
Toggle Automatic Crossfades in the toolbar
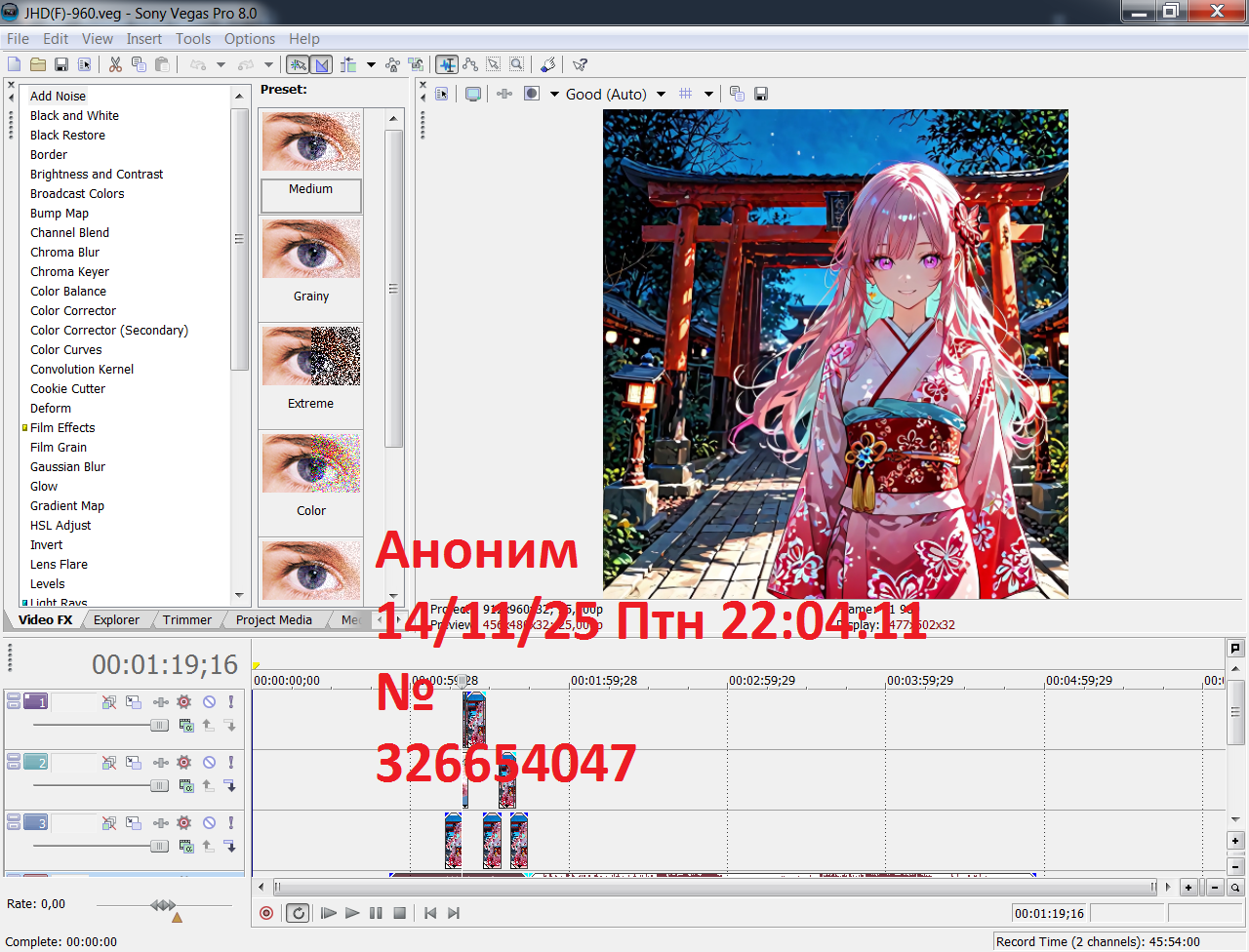(x=322, y=64)
